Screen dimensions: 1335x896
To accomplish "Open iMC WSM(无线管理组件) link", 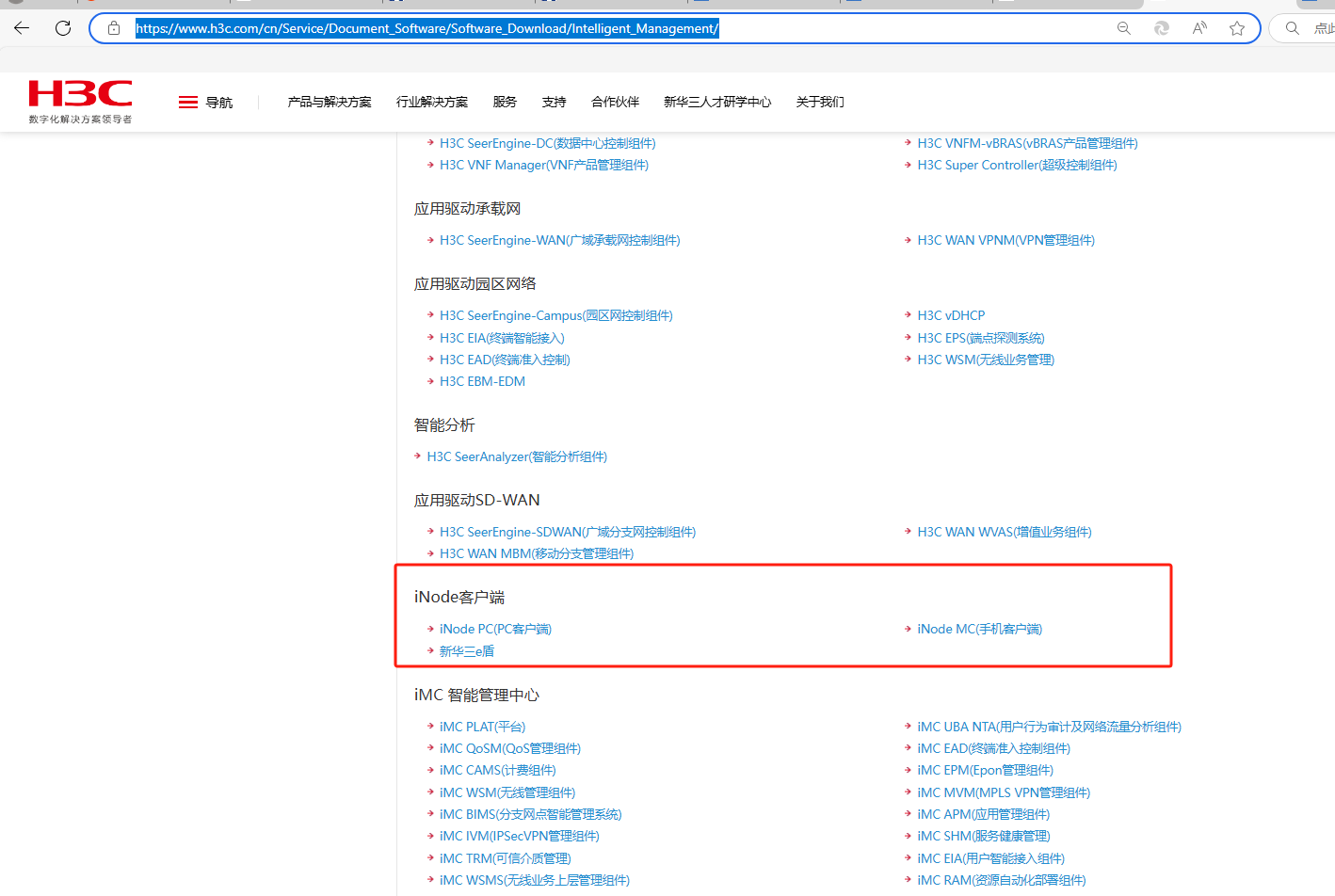I will tap(507, 792).
